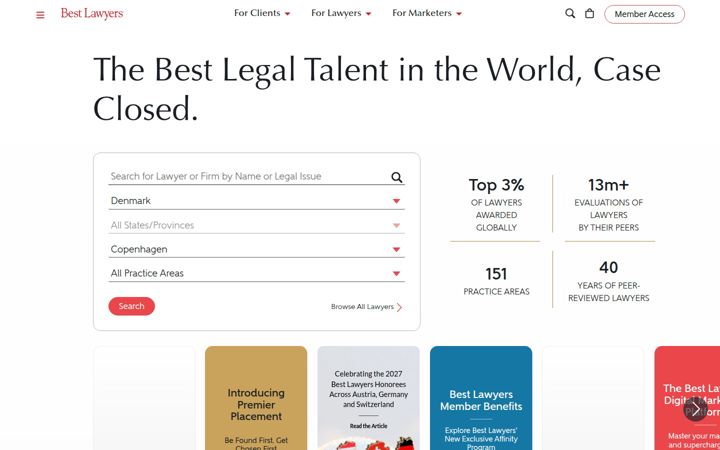Click the Top 3% statistic text
Viewport: 720px width, 450px height.
496,185
